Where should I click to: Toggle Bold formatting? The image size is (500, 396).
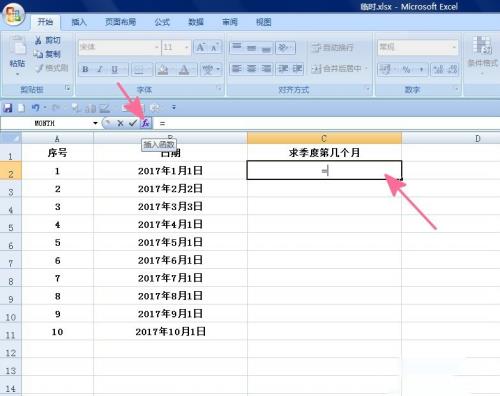point(85,69)
